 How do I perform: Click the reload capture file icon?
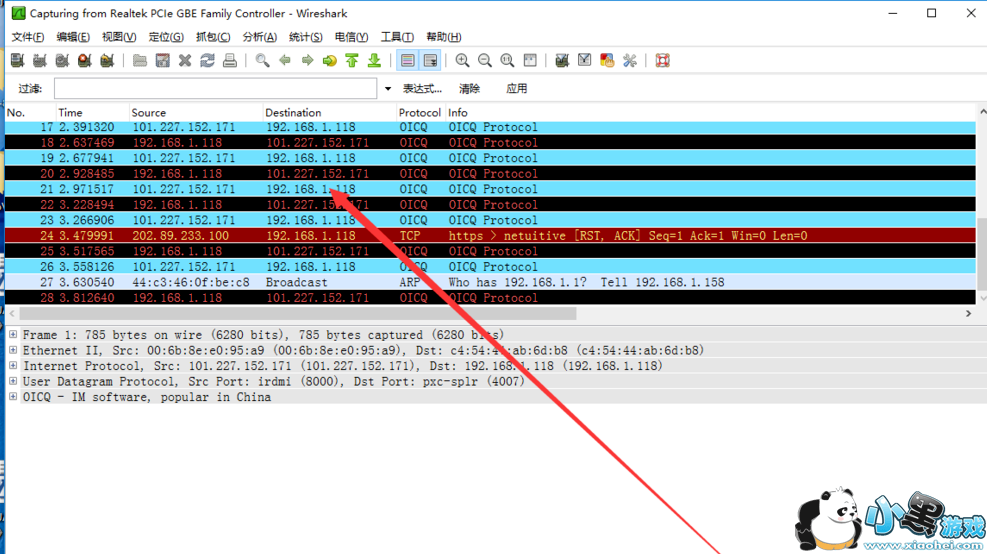(x=207, y=61)
